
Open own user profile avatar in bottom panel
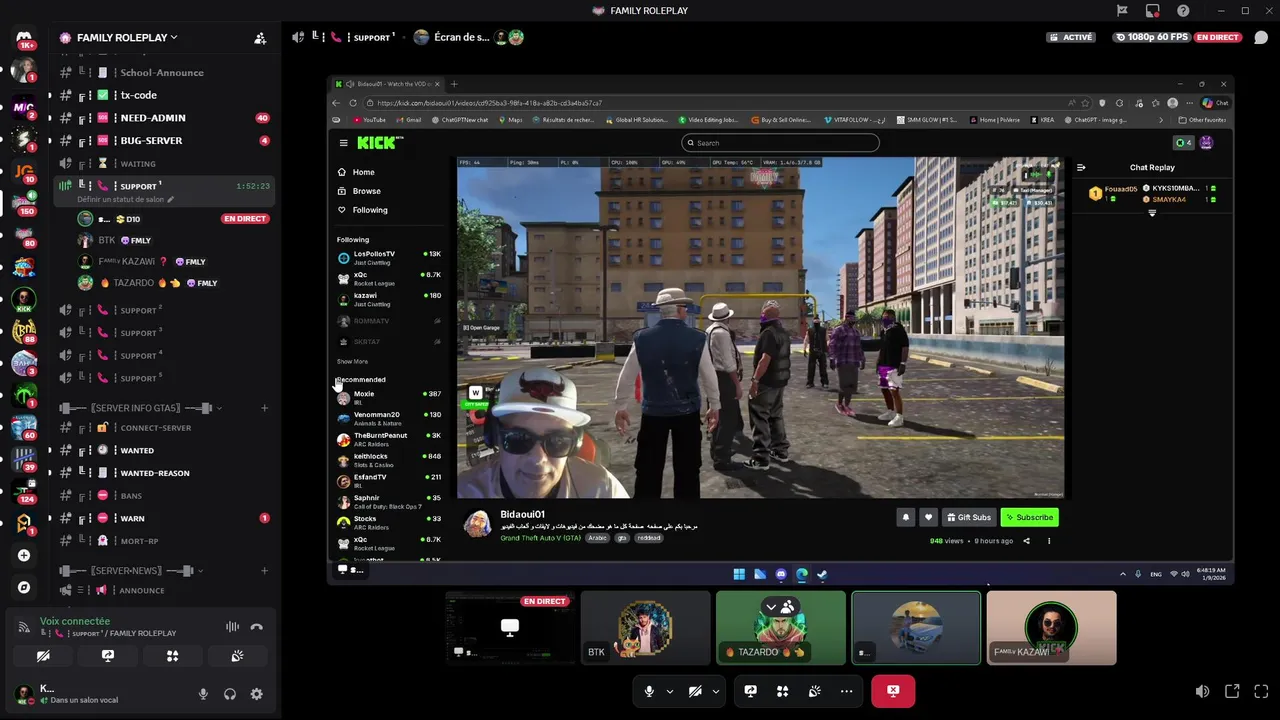coord(24,694)
